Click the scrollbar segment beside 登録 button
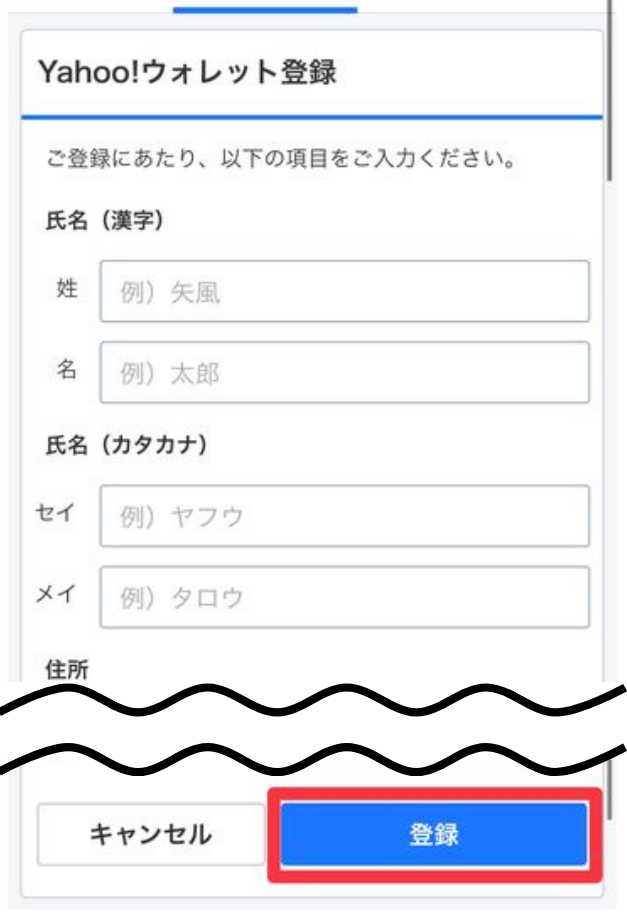 (x=611, y=800)
